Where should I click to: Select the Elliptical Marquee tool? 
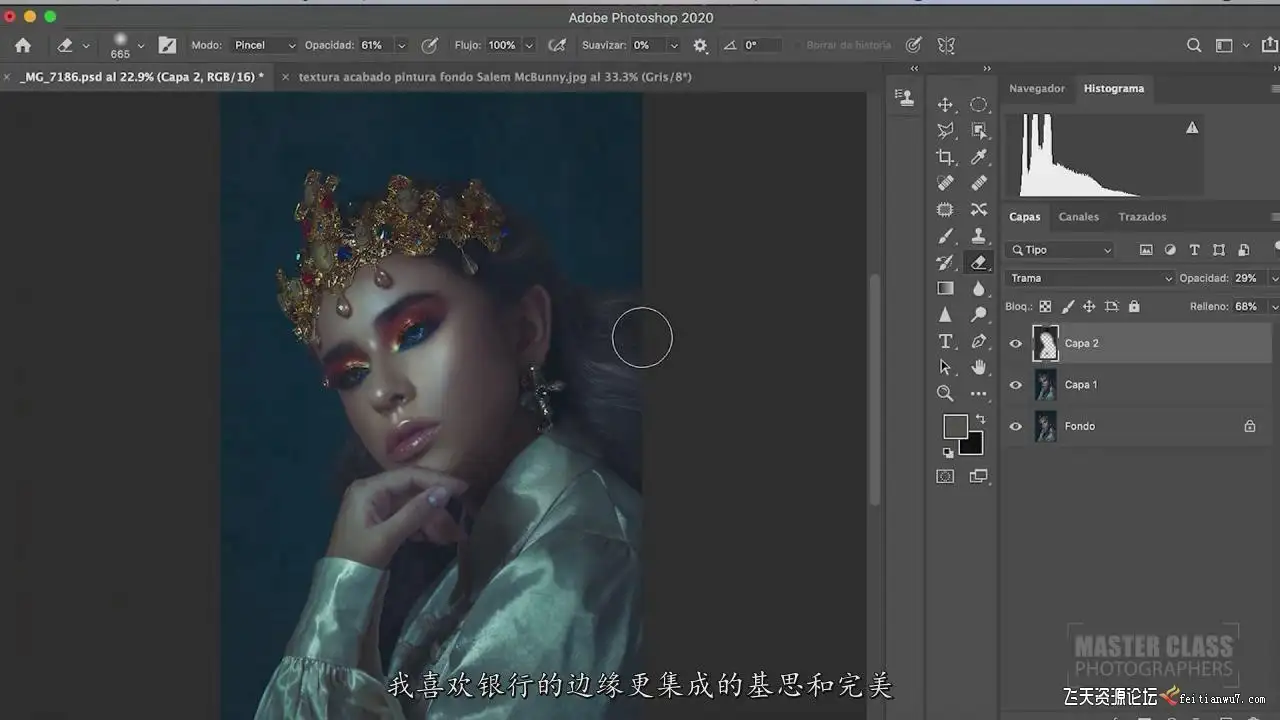tap(979, 105)
